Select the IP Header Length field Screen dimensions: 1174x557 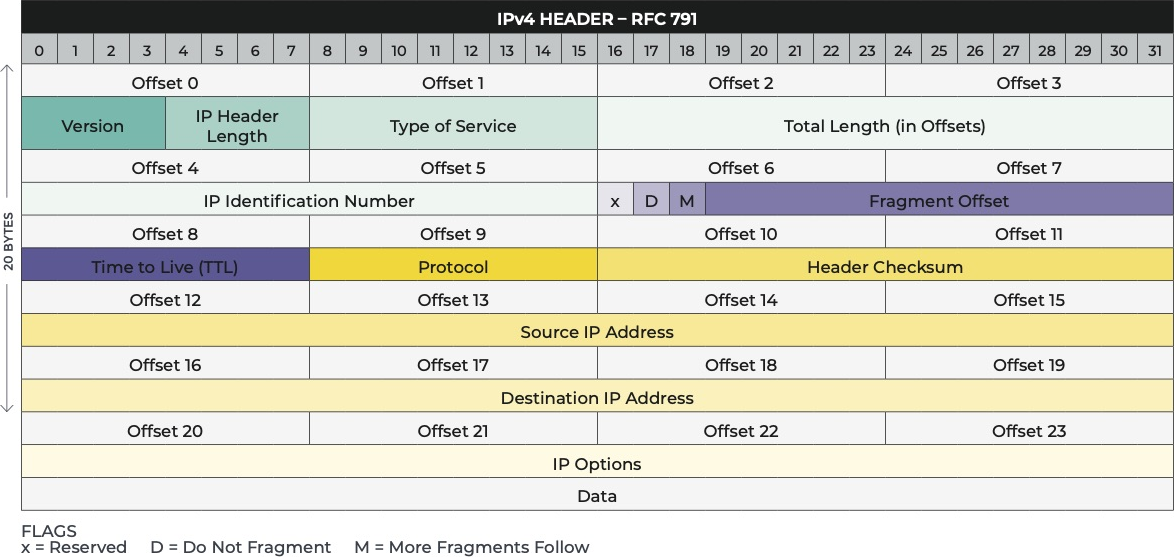(237, 126)
